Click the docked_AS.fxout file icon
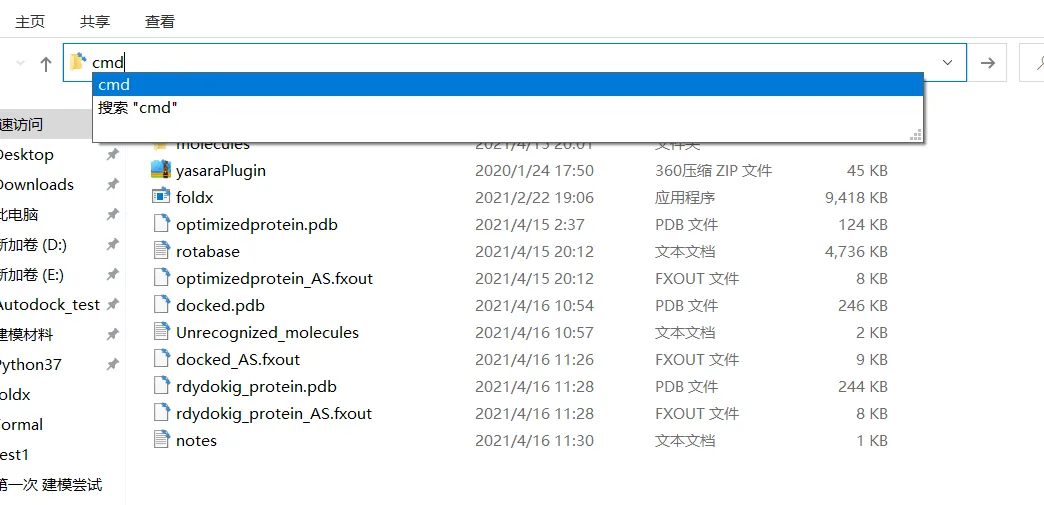 161,358
